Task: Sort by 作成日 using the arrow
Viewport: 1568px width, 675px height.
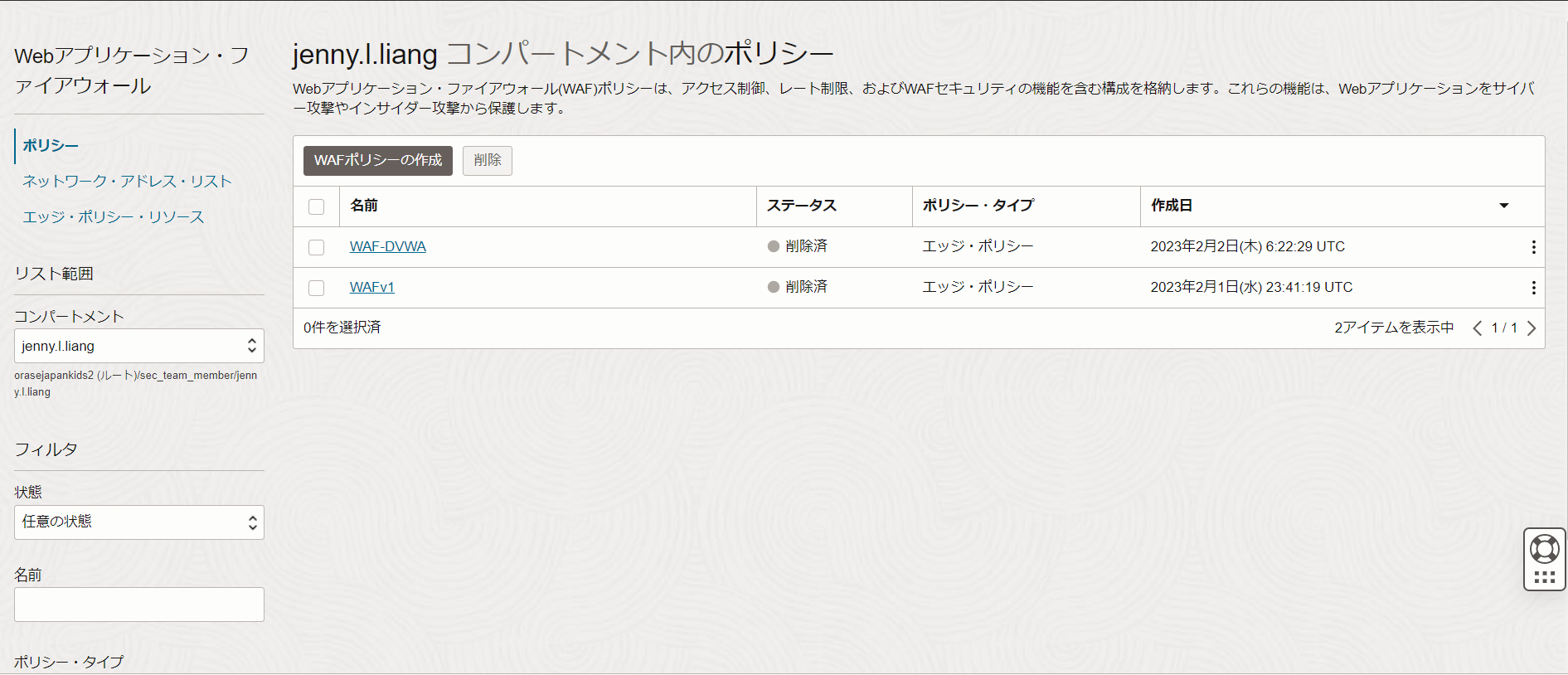Action: click(x=1503, y=206)
